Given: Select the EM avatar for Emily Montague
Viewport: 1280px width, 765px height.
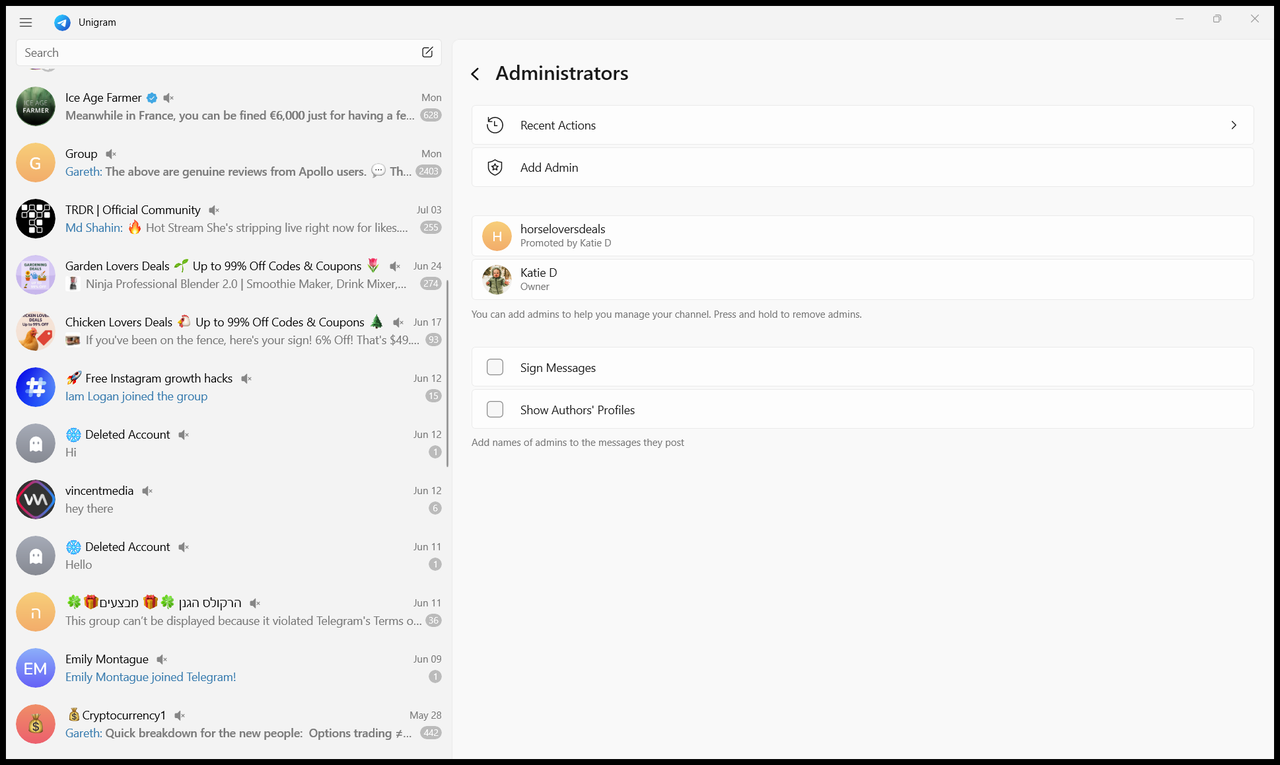Looking at the screenshot, I should tap(36, 668).
